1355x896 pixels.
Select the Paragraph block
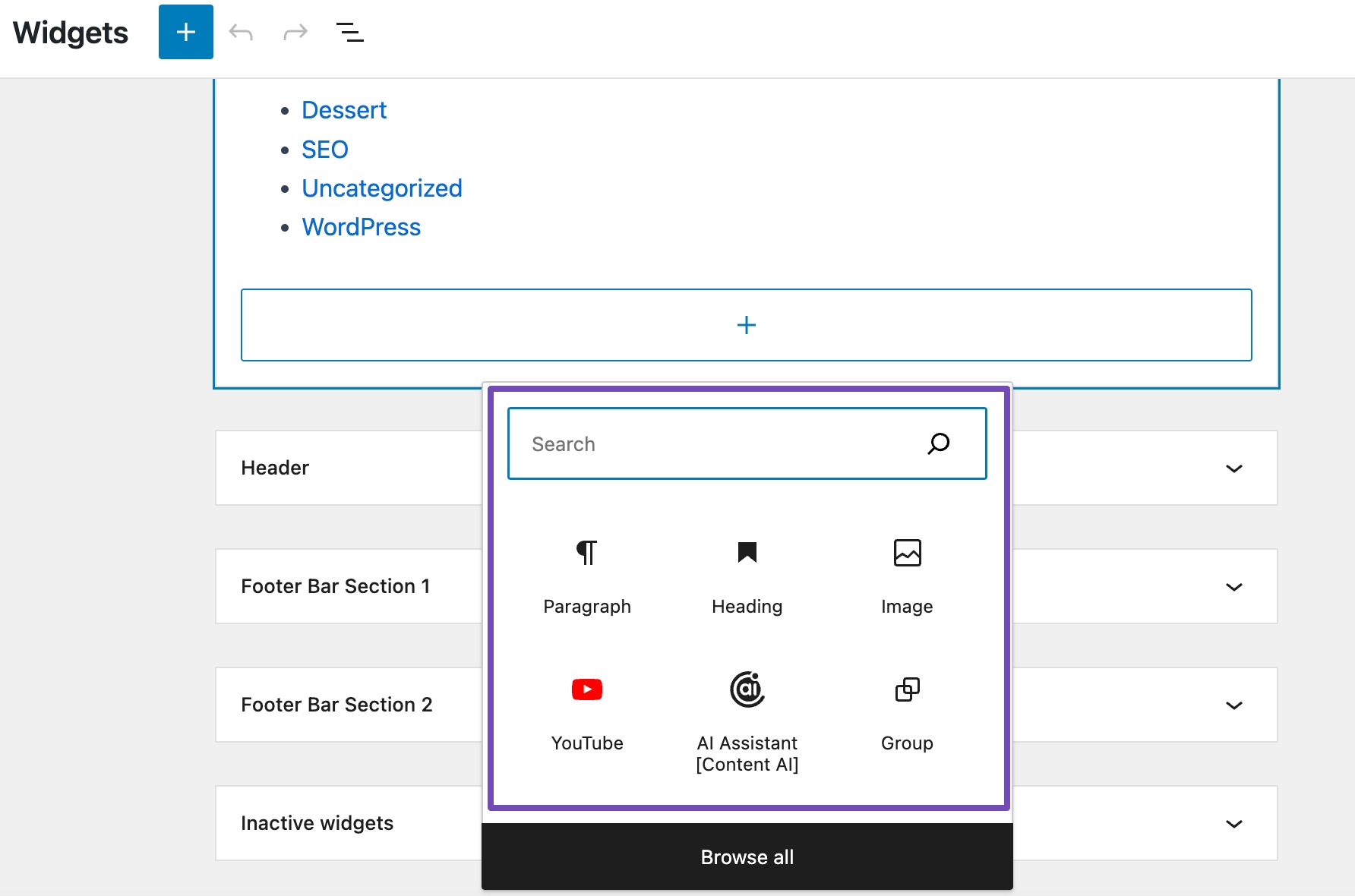tap(586, 577)
